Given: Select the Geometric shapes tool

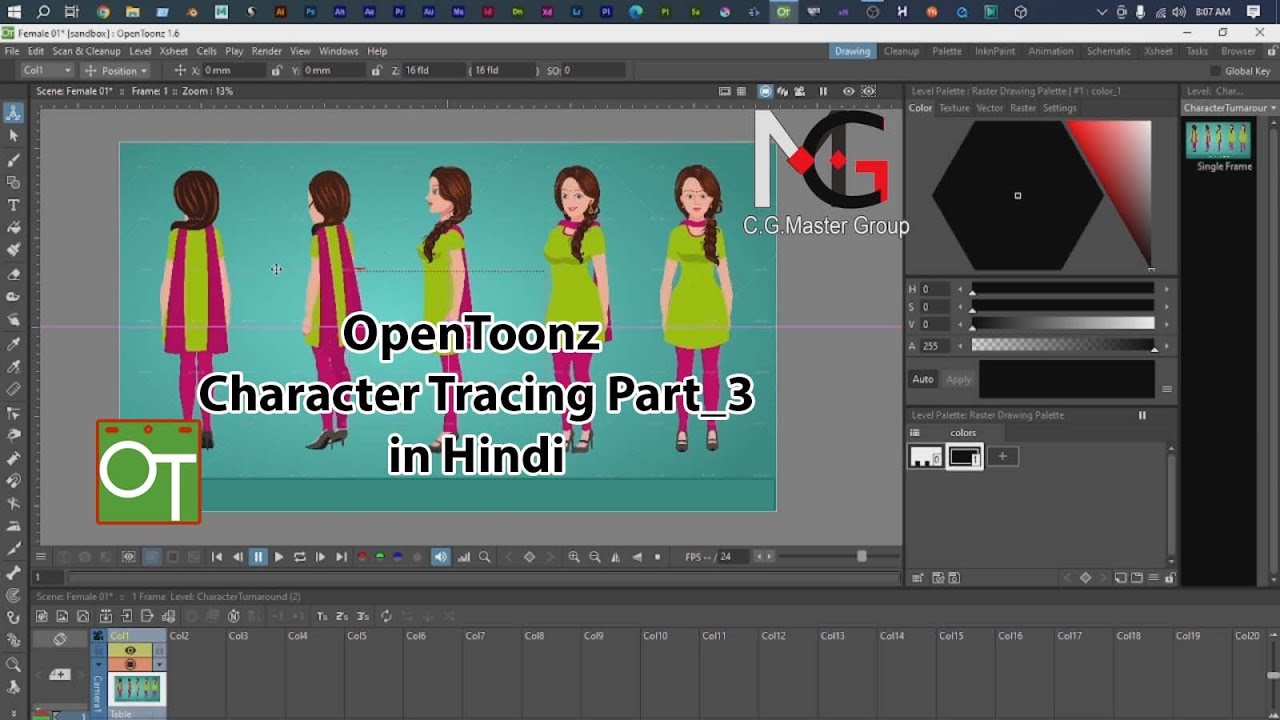Looking at the screenshot, I should tap(14, 182).
